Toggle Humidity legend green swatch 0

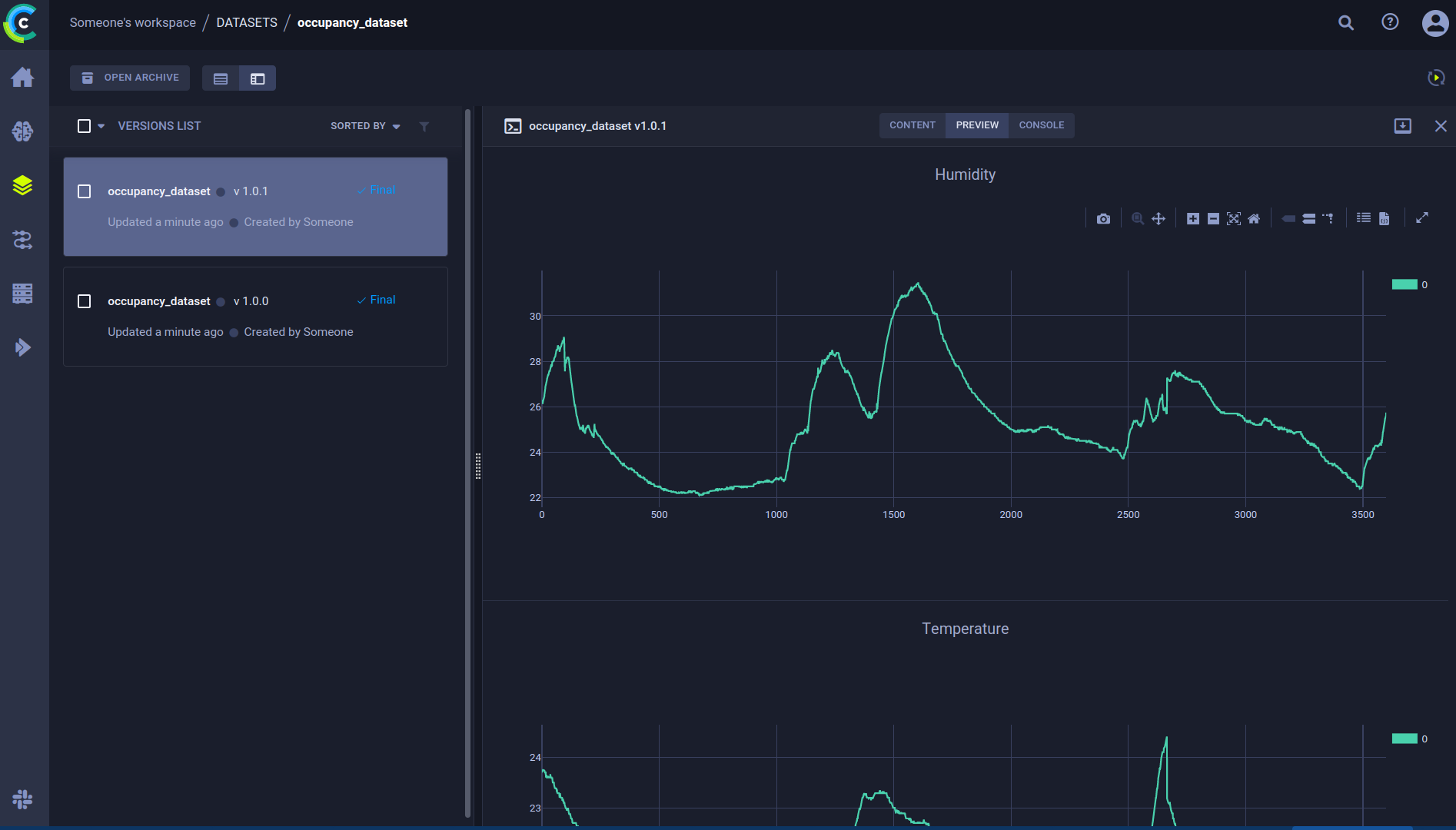tap(1404, 285)
